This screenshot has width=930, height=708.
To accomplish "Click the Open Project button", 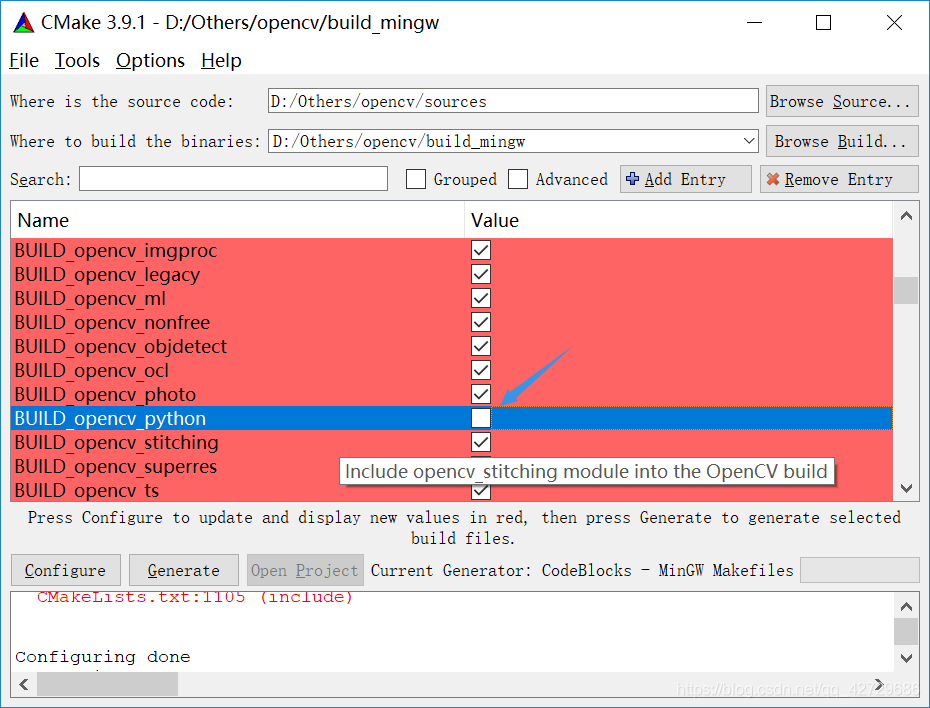I will point(305,570).
